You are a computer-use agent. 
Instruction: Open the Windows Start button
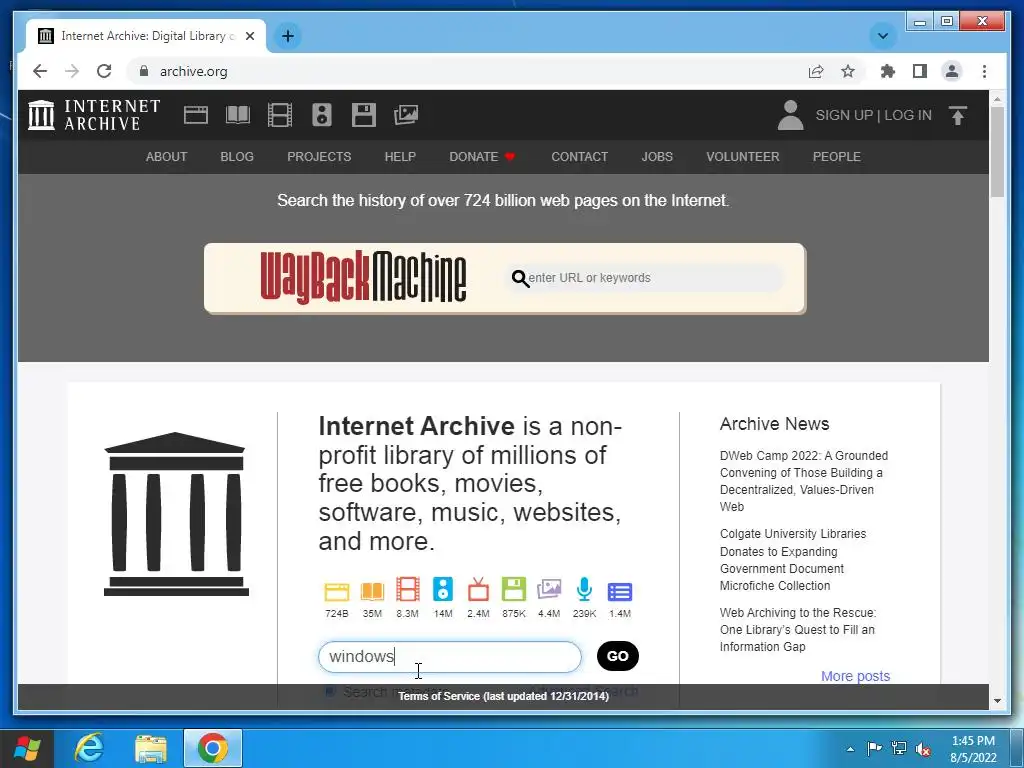(27, 748)
